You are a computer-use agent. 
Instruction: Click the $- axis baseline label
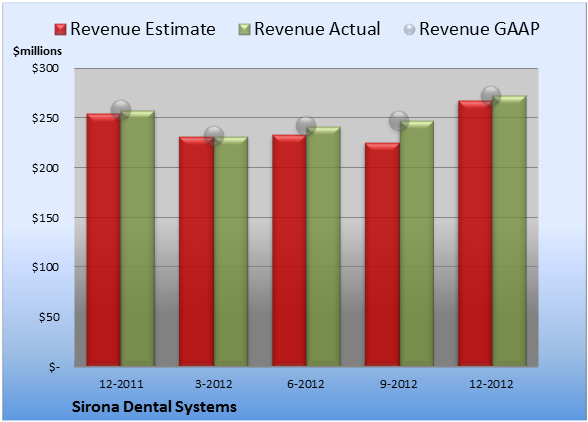click(x=54, y=367)
